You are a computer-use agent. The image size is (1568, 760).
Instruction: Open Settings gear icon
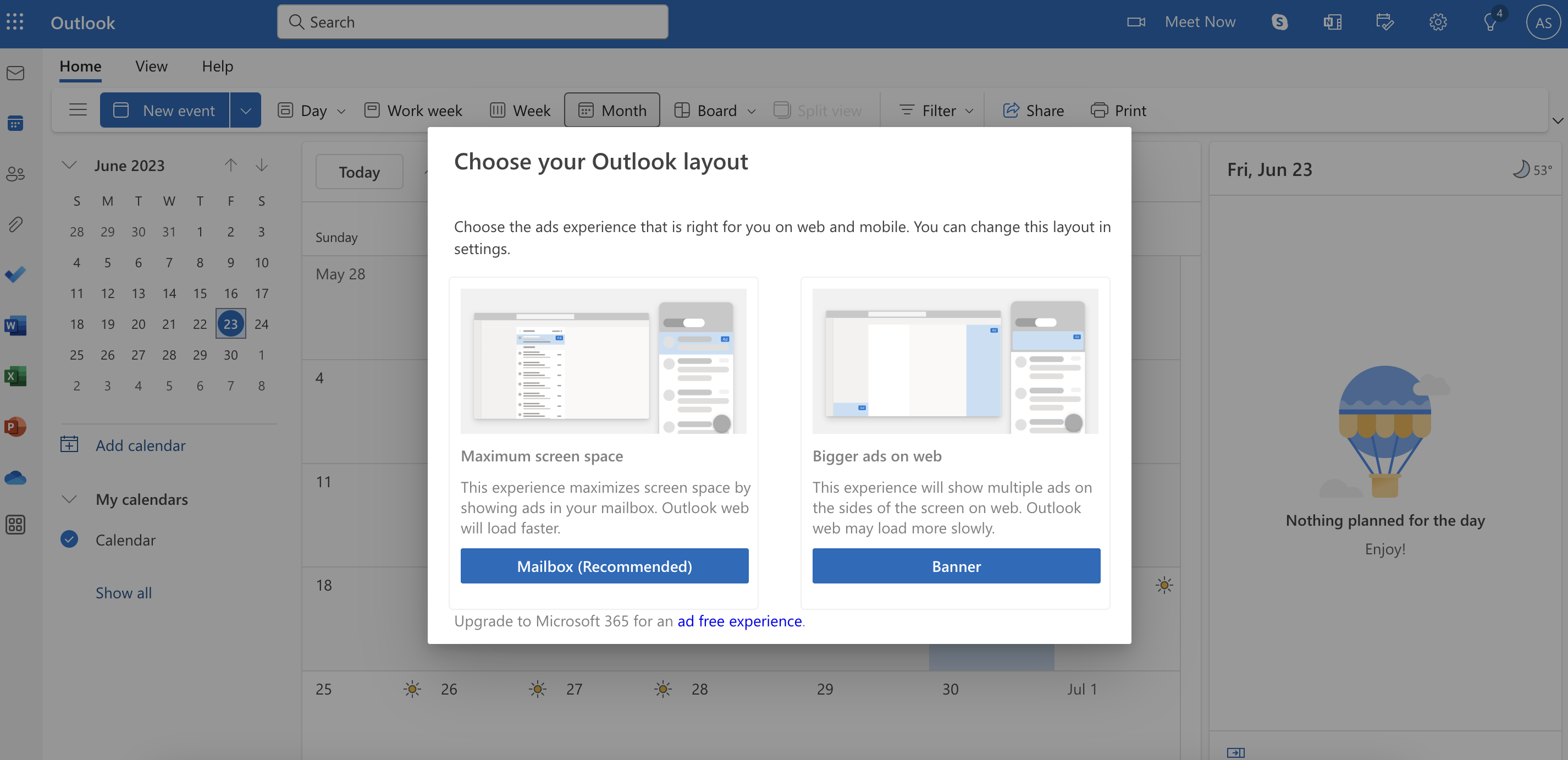click(x=1438, y=23)
